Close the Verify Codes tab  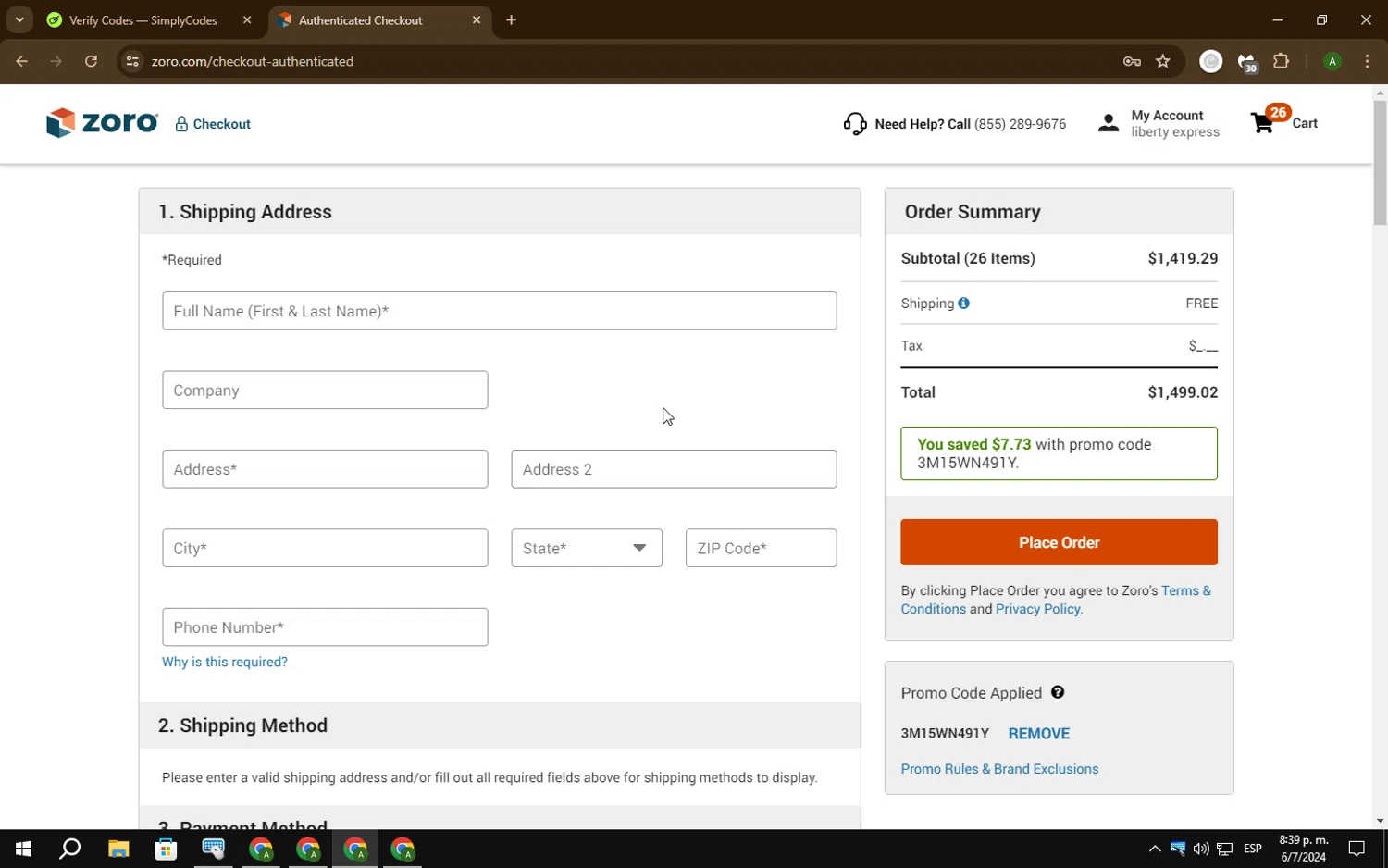[x=247, y=19]
